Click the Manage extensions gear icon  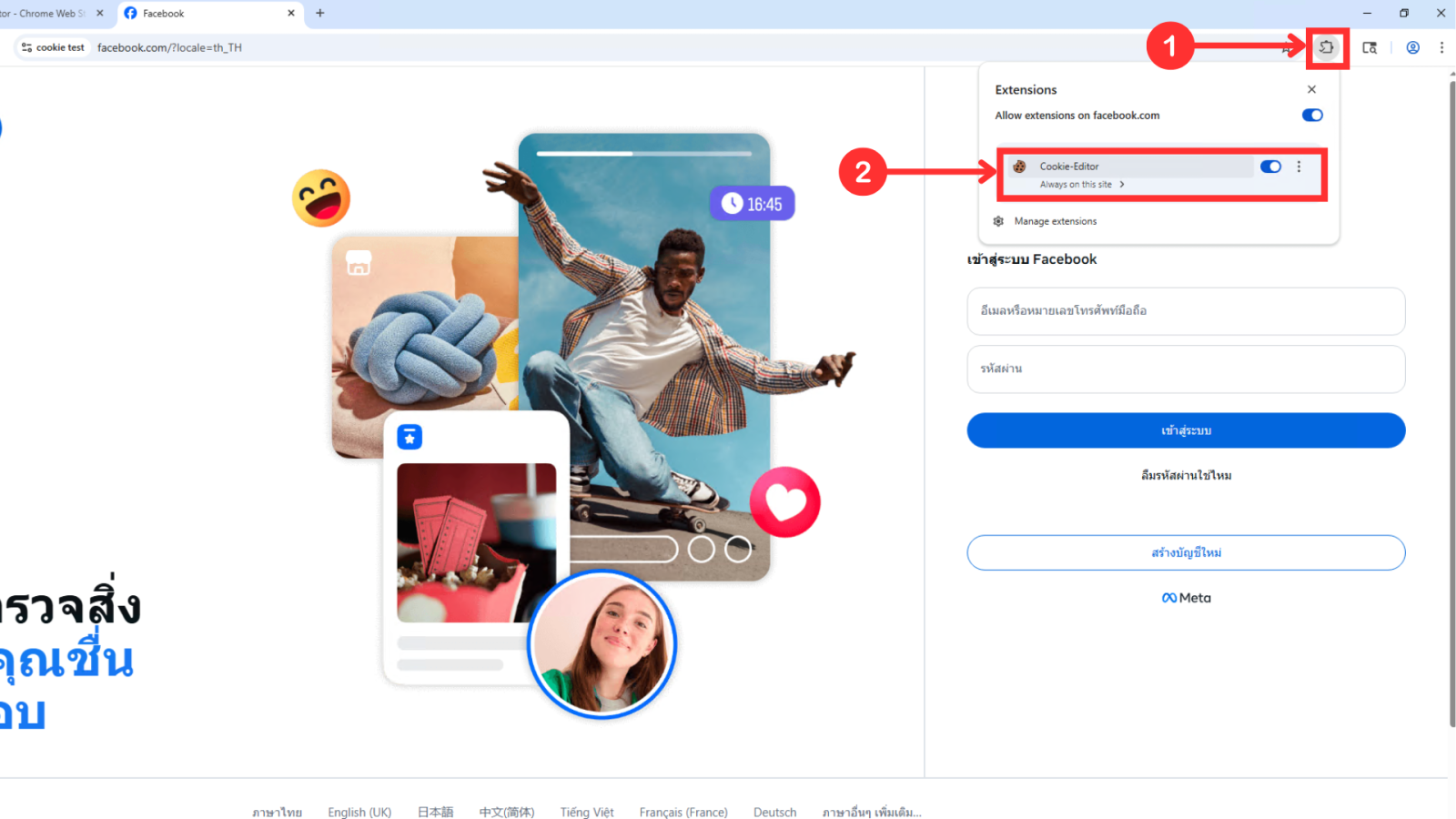998,221
